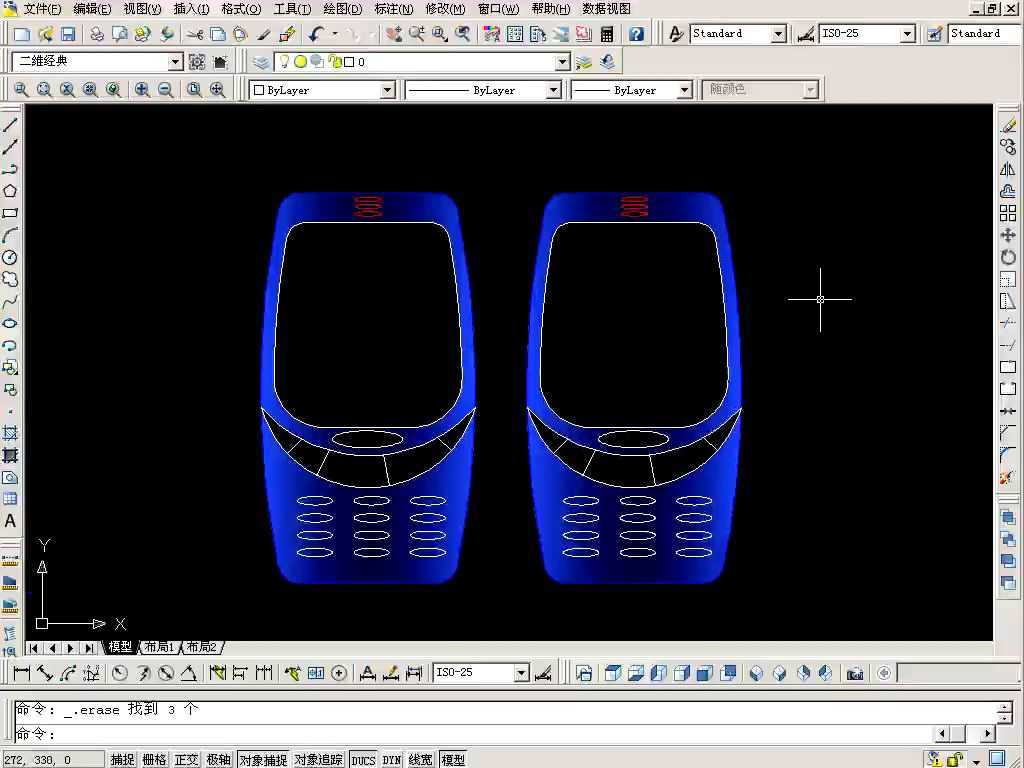Click the Help question mark icon
This screenshot has width=1024, height=768.
click(x=636, y=34)
